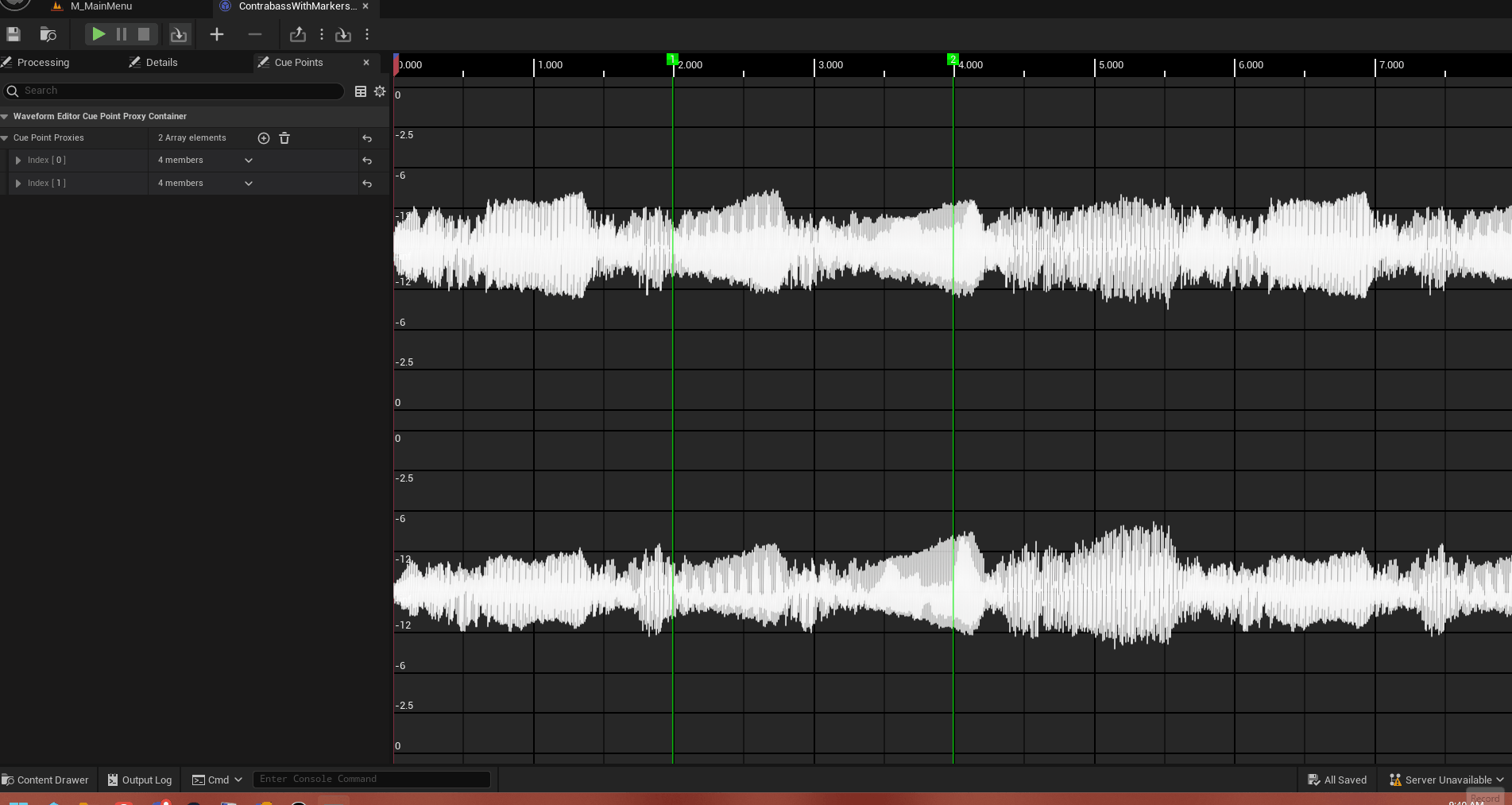The width and height of the screenshot is (1512, 805).
Task: Open the Index [0] members dropdown arrow
Action: pos(248,161)
